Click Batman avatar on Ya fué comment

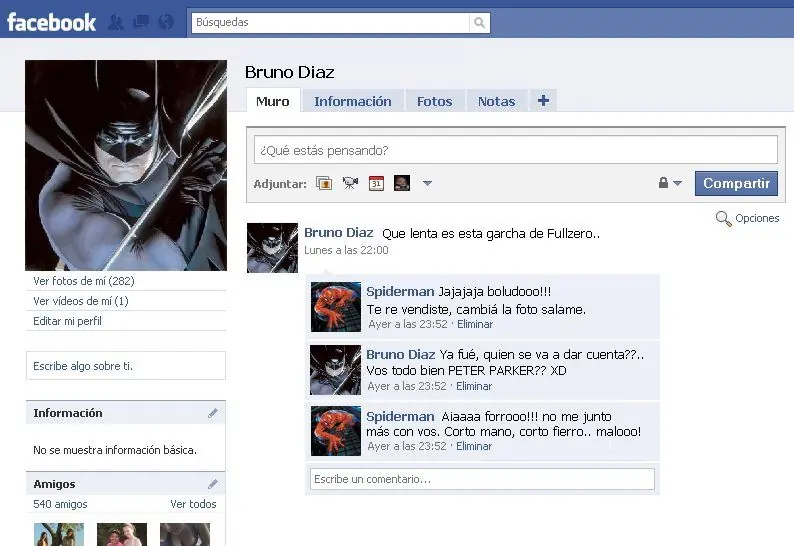335,370
